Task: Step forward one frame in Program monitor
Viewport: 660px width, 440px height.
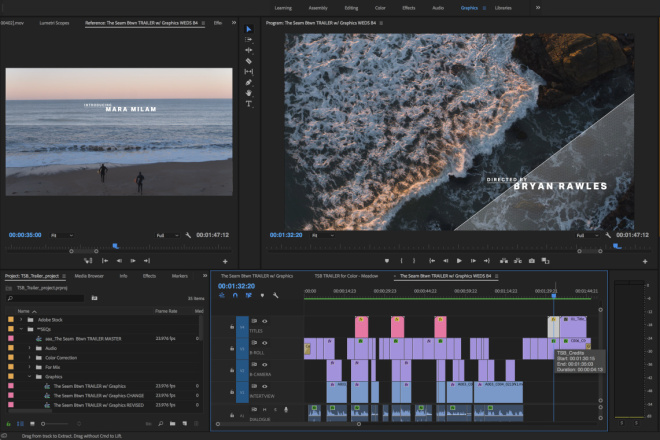Action: pyautogui.click(x=473, y=261)
